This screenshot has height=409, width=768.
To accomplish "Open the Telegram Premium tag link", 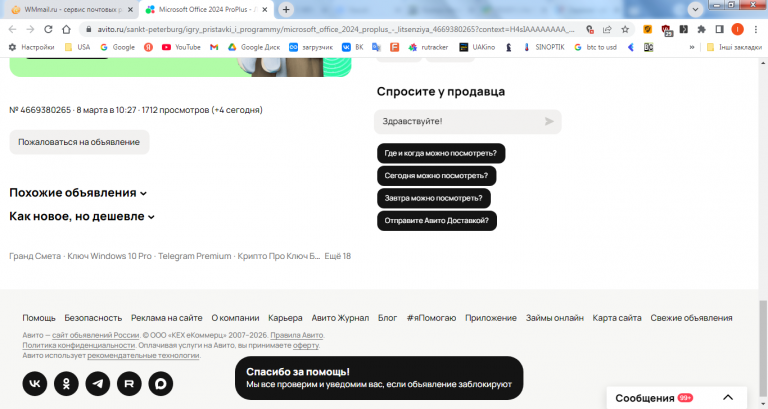I will [x=194, y=256].
